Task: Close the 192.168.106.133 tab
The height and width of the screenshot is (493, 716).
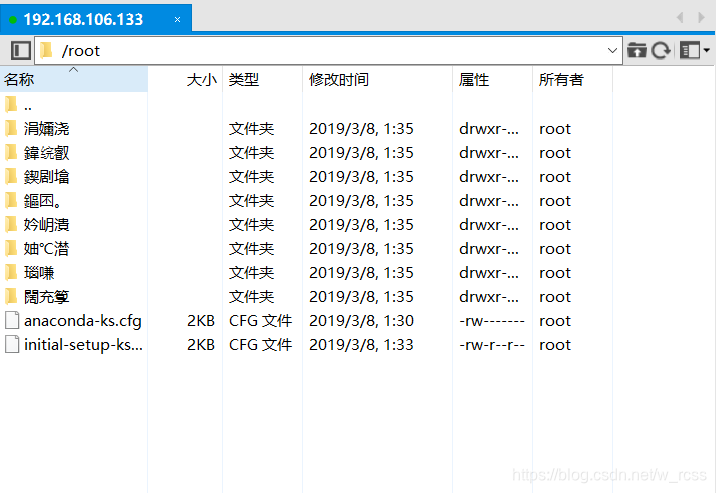Action: (x=178, y=20)
